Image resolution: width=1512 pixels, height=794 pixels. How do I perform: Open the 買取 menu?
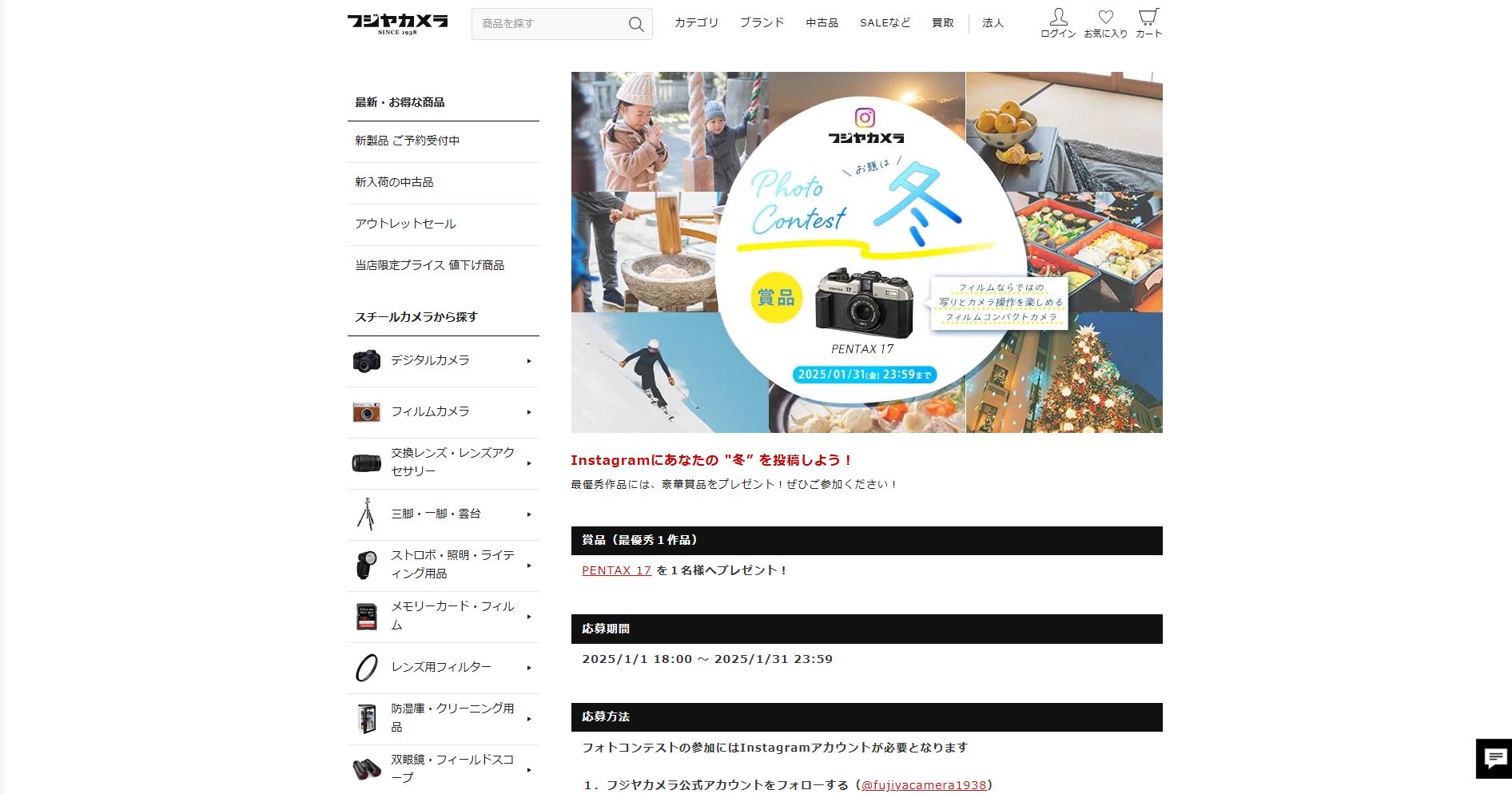pos(943,23)
